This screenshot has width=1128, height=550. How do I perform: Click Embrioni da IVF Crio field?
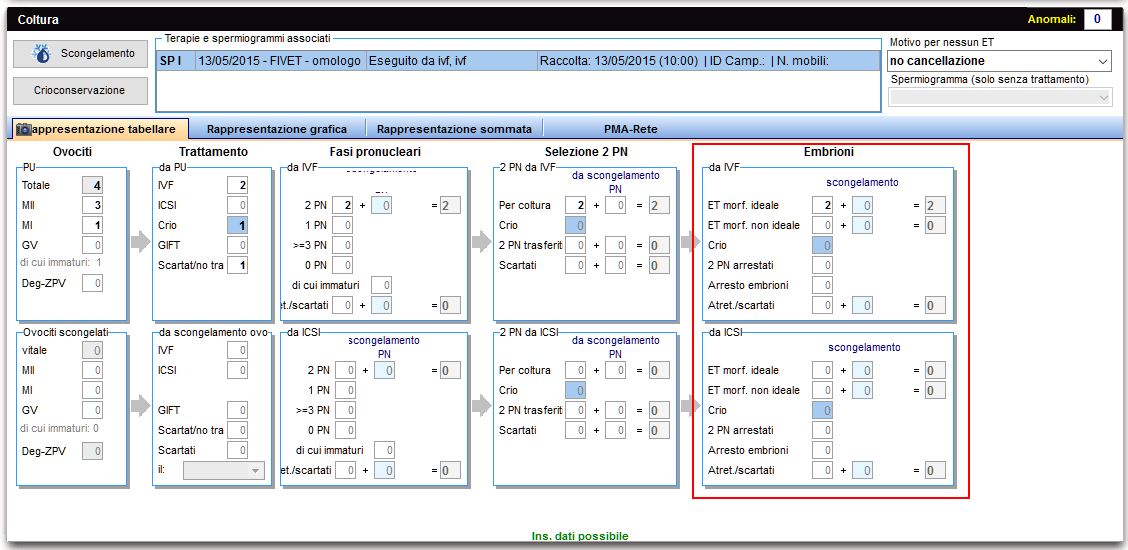click(822, 246)
